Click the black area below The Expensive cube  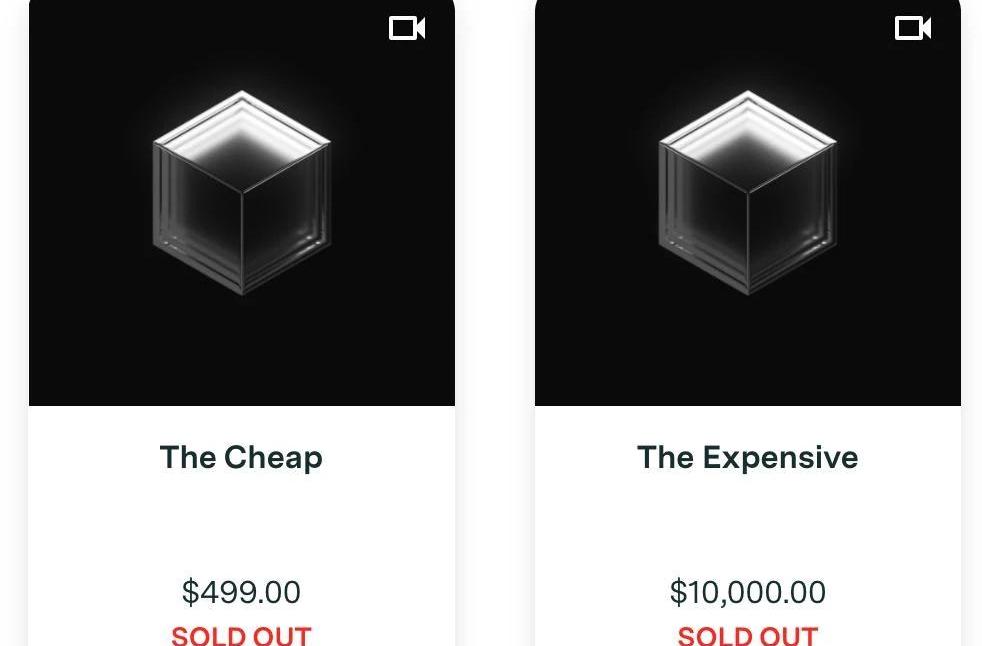(x=748, y=351)
